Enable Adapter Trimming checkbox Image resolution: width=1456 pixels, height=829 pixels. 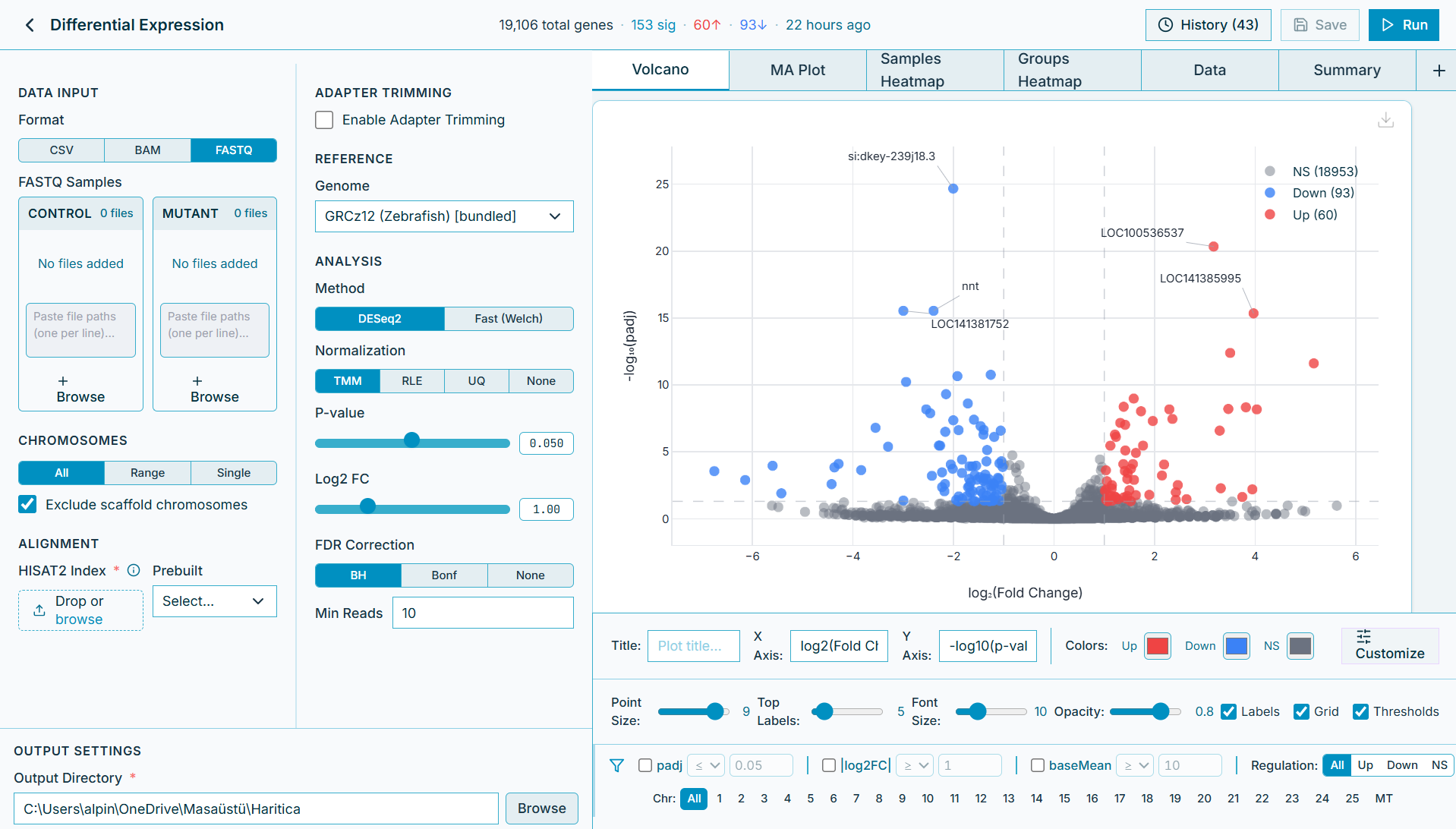(324, 120)
